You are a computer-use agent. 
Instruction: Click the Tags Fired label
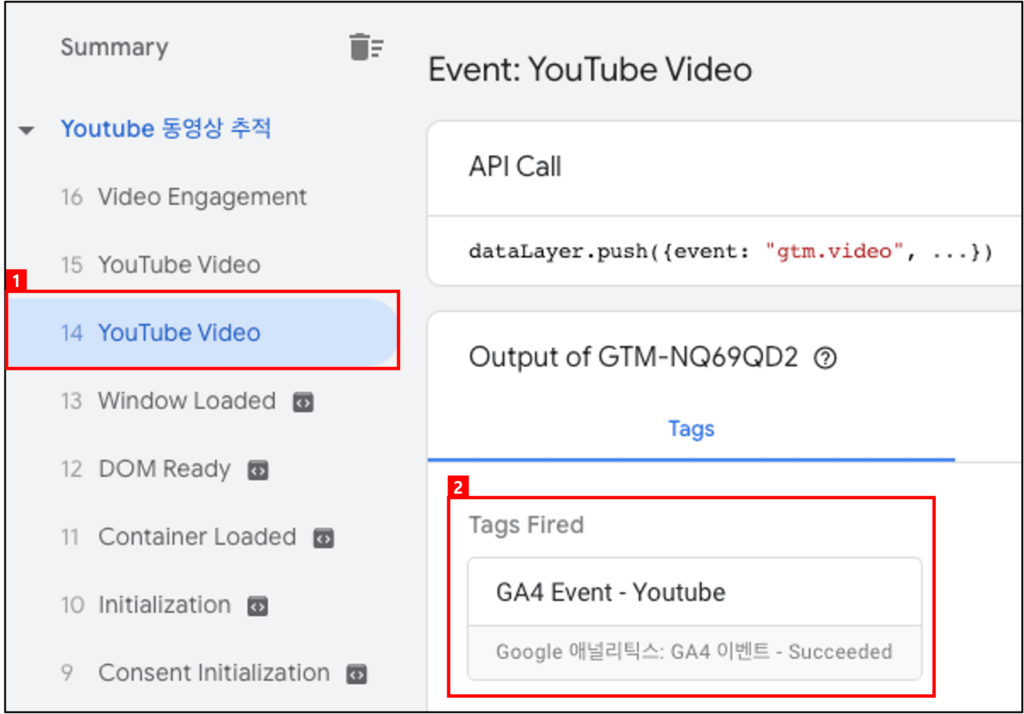coord(526,525)
